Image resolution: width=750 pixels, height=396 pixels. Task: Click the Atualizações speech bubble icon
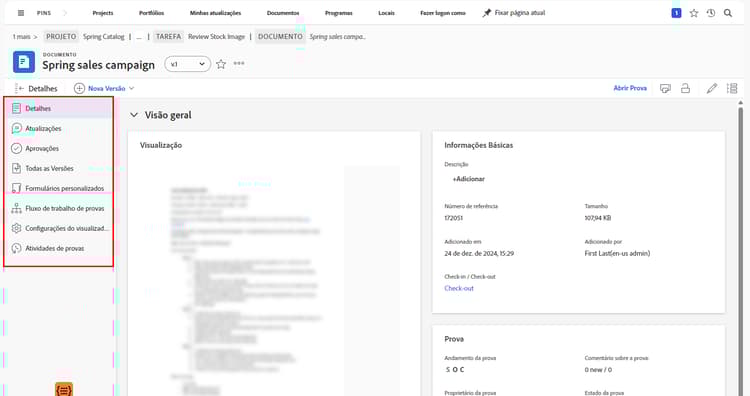[x=16, y=128]
